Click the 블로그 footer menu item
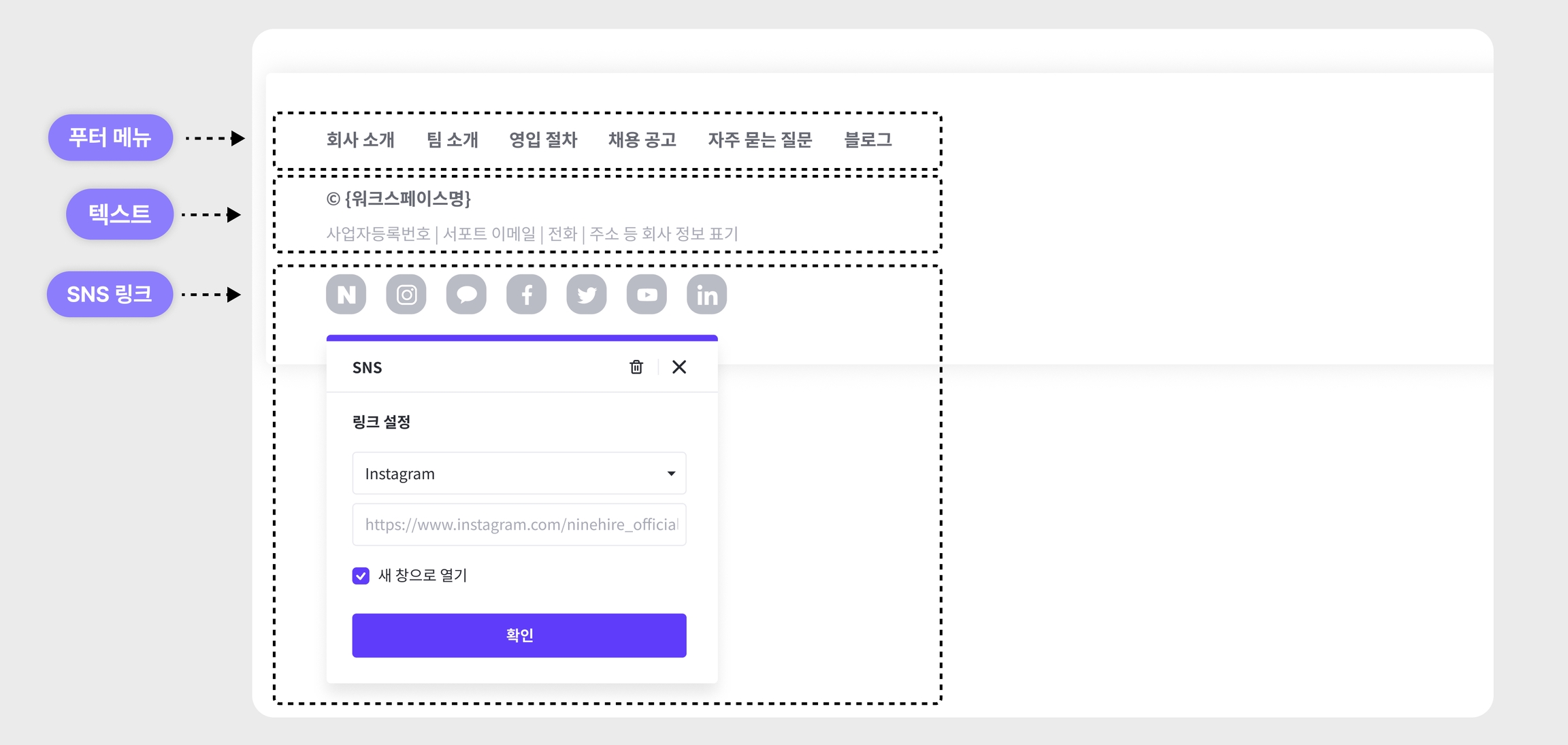Screen dimensions: 1568x745 pos(868,140)
